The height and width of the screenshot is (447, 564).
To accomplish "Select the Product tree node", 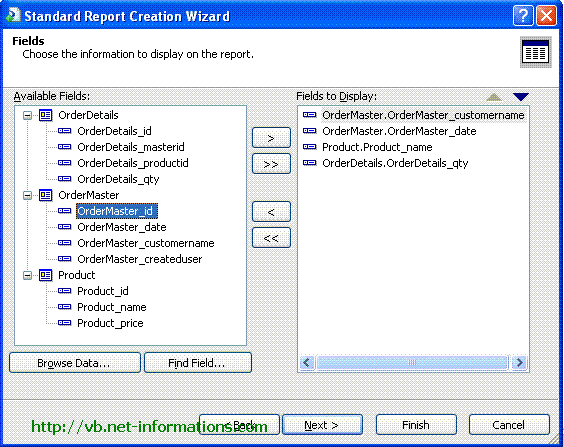I will coord(77,275).
